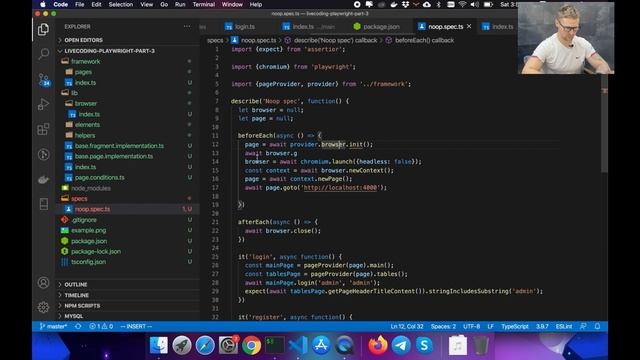This screenshot has height=360, width=640.
Task: Open the Go menu
Action: click(x=164, y=4)
